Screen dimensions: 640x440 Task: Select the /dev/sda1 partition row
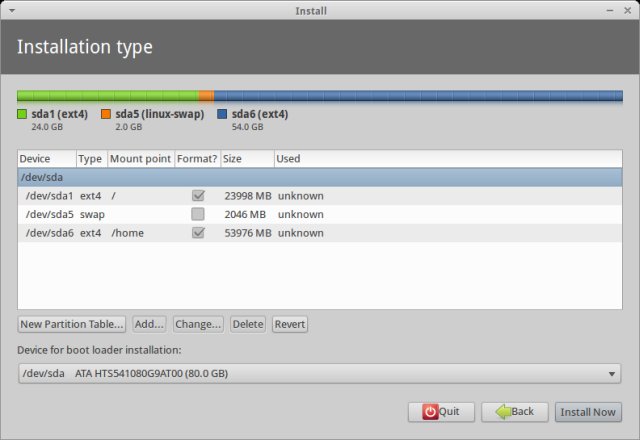pos(320,196)
